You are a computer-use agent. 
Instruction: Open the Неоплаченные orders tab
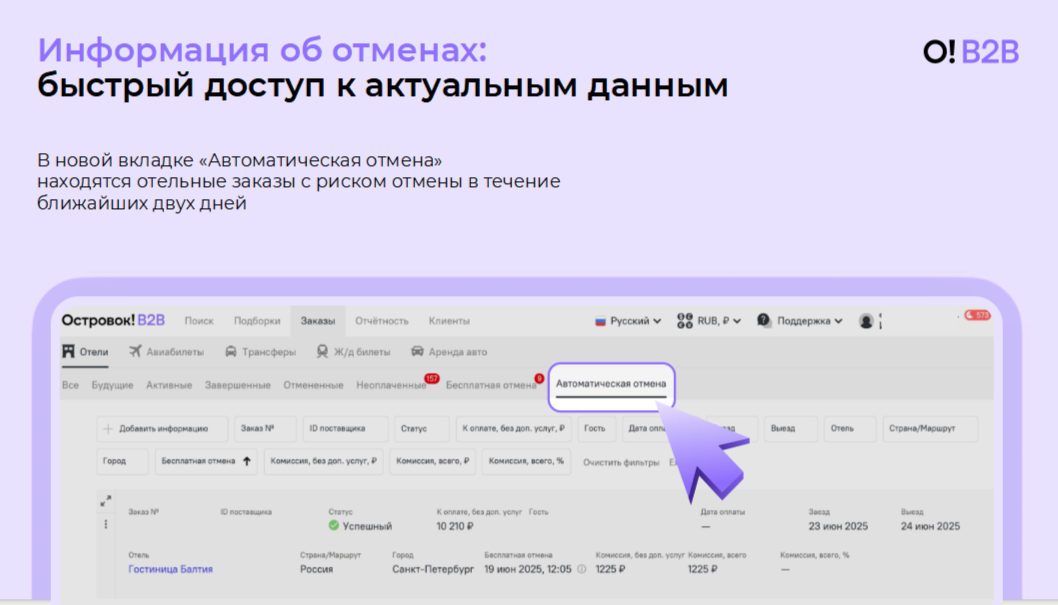pyautogui.click(x=391, y=385)
